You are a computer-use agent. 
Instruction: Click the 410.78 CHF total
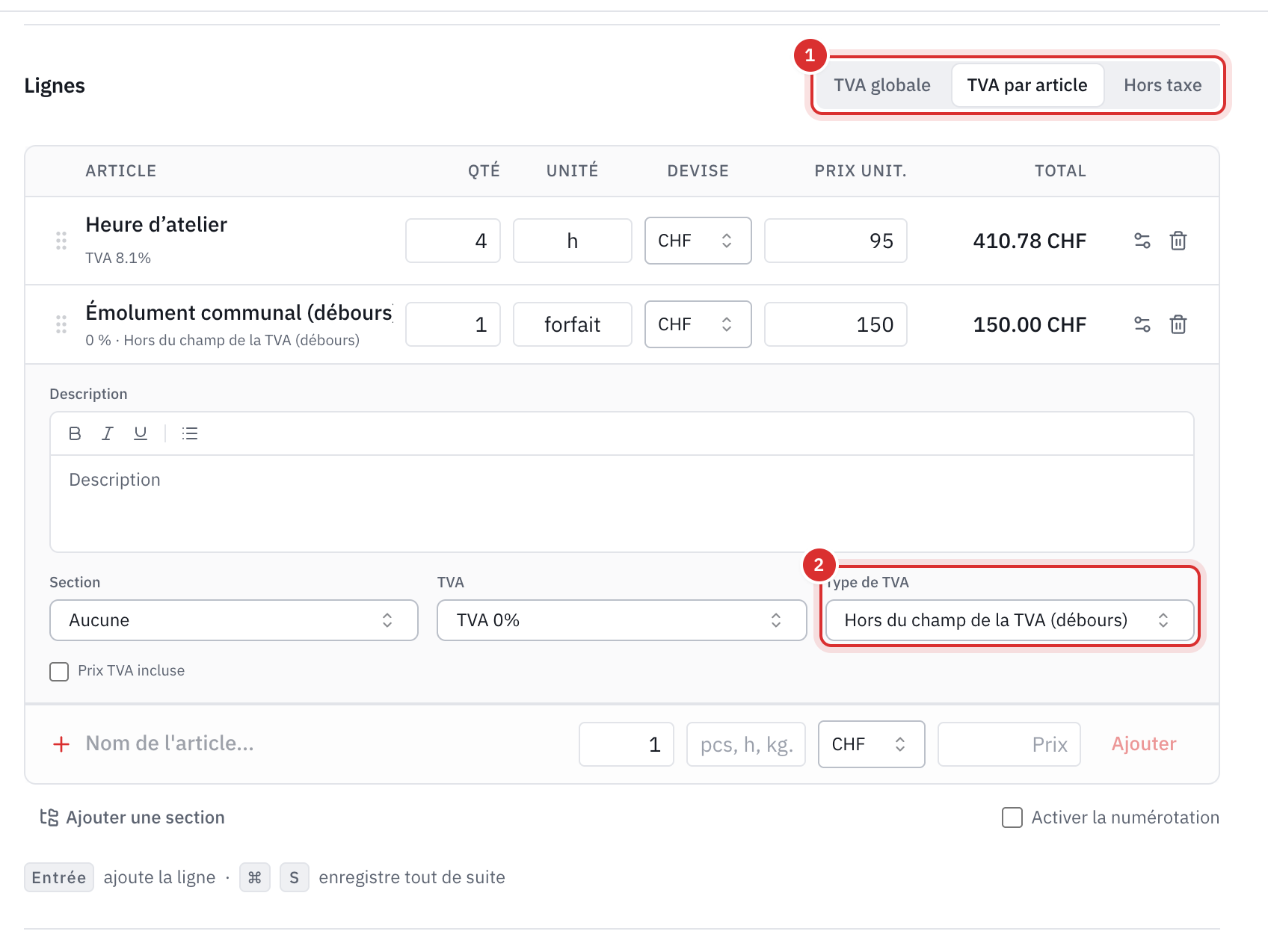[x=1030, y=241]
